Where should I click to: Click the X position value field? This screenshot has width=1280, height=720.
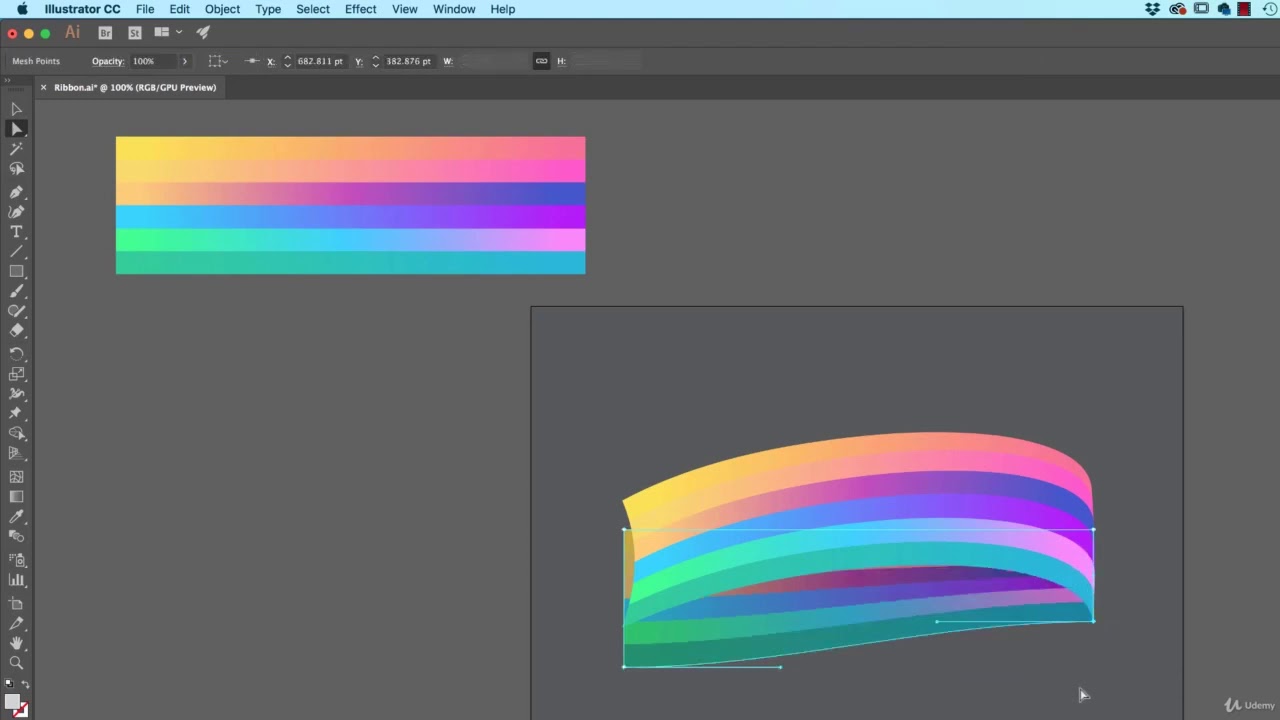[320, 61]
